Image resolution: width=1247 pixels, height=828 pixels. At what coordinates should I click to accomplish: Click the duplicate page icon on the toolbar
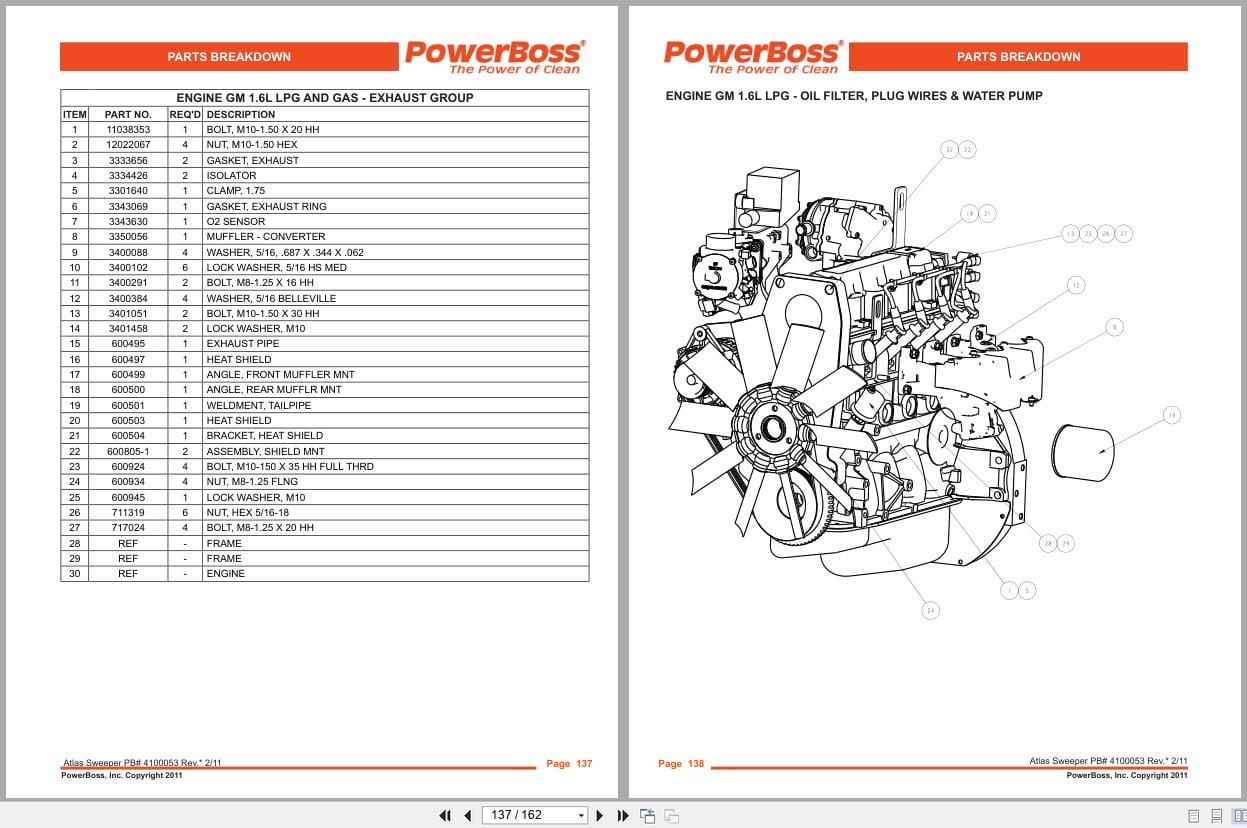pyautogui.click(x=671, y=816)
